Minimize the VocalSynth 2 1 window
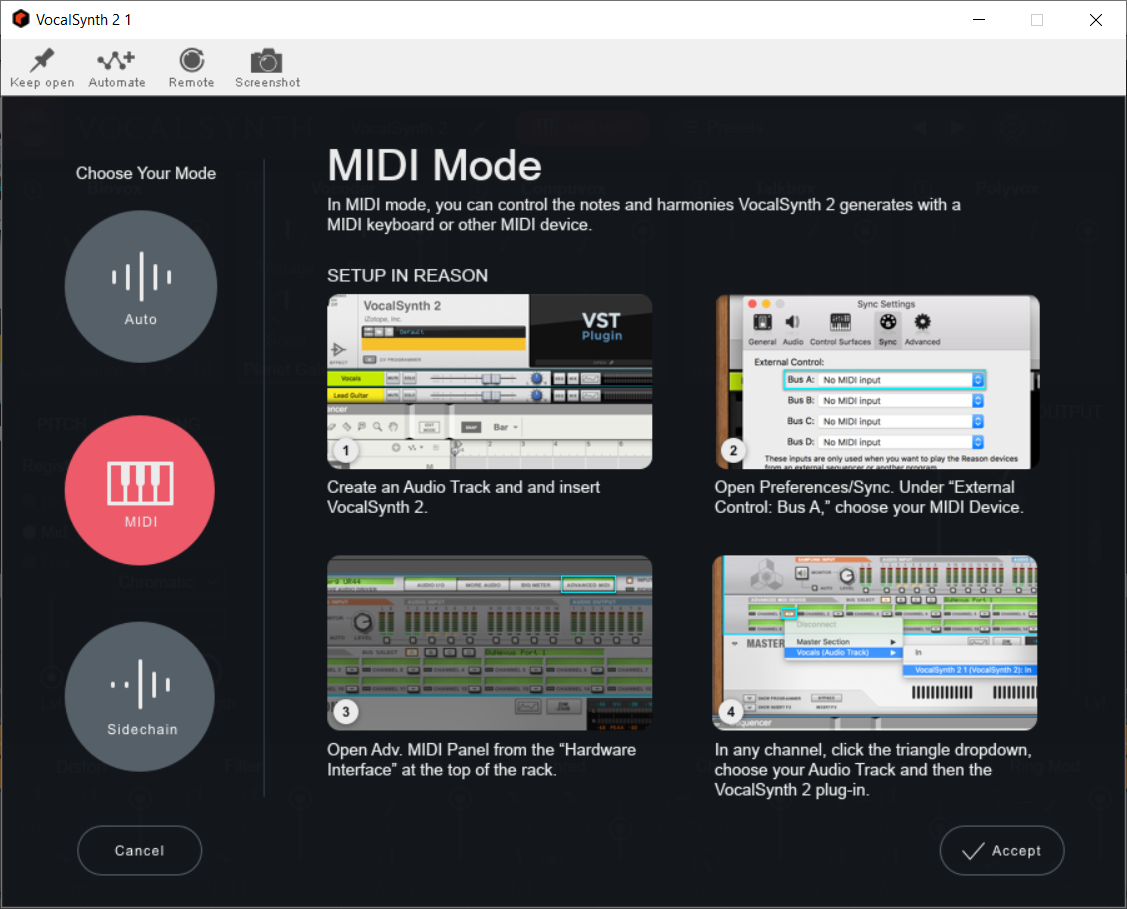Screen dimensions: 1127x909 [x=979, y=19]
